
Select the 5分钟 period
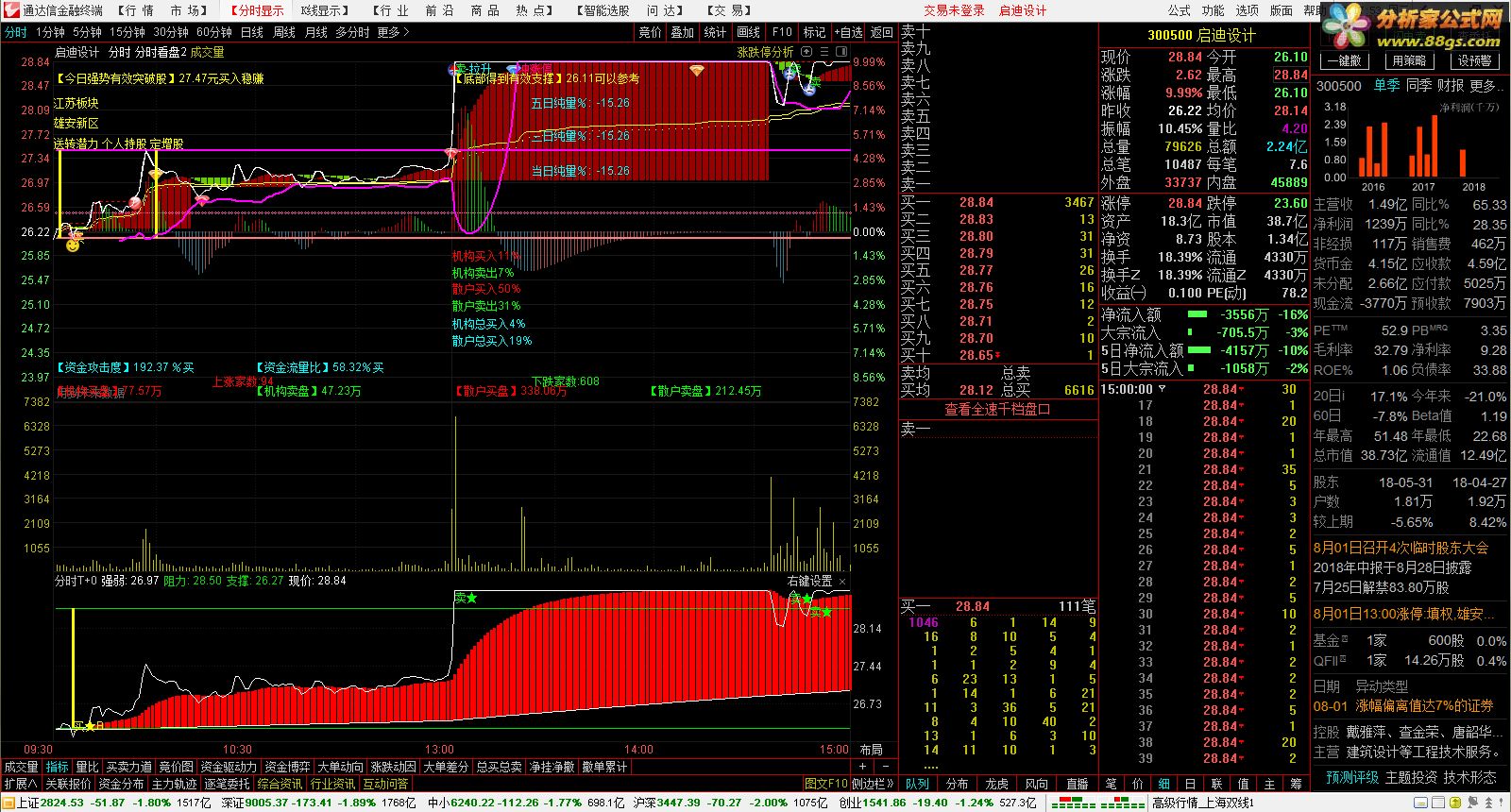point(87,32)
